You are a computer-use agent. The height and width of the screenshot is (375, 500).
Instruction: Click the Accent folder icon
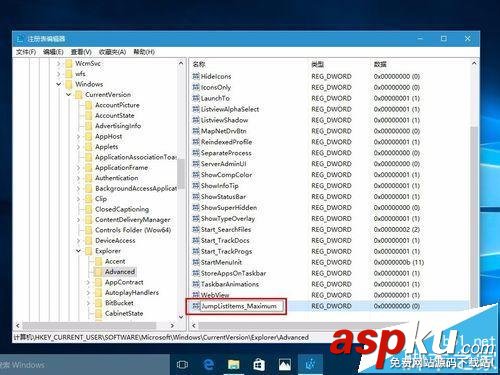click(x=98, y=261)
